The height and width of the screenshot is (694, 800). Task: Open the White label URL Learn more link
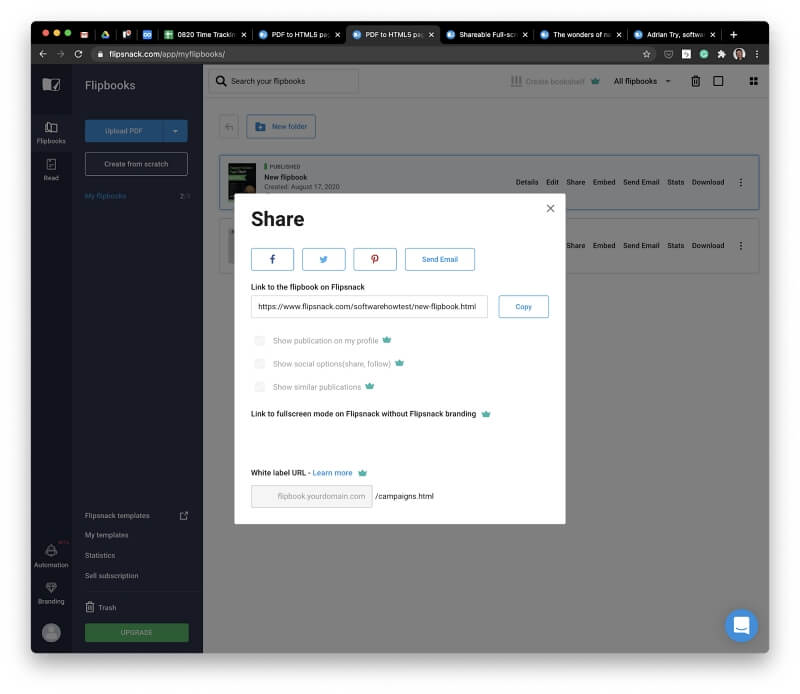click(332, 473)
